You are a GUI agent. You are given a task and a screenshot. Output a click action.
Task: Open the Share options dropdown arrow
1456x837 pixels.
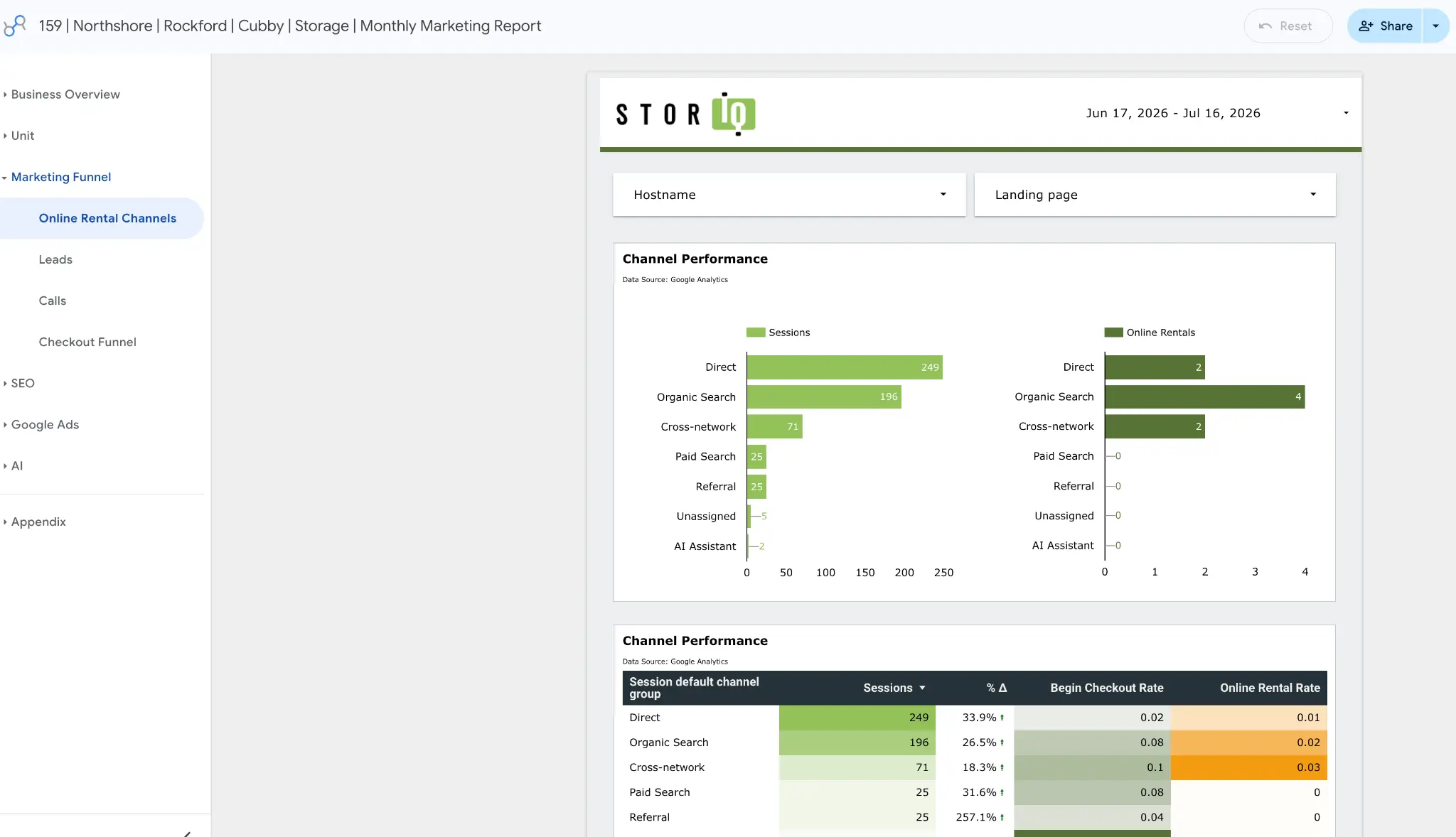pos(1435,26)
